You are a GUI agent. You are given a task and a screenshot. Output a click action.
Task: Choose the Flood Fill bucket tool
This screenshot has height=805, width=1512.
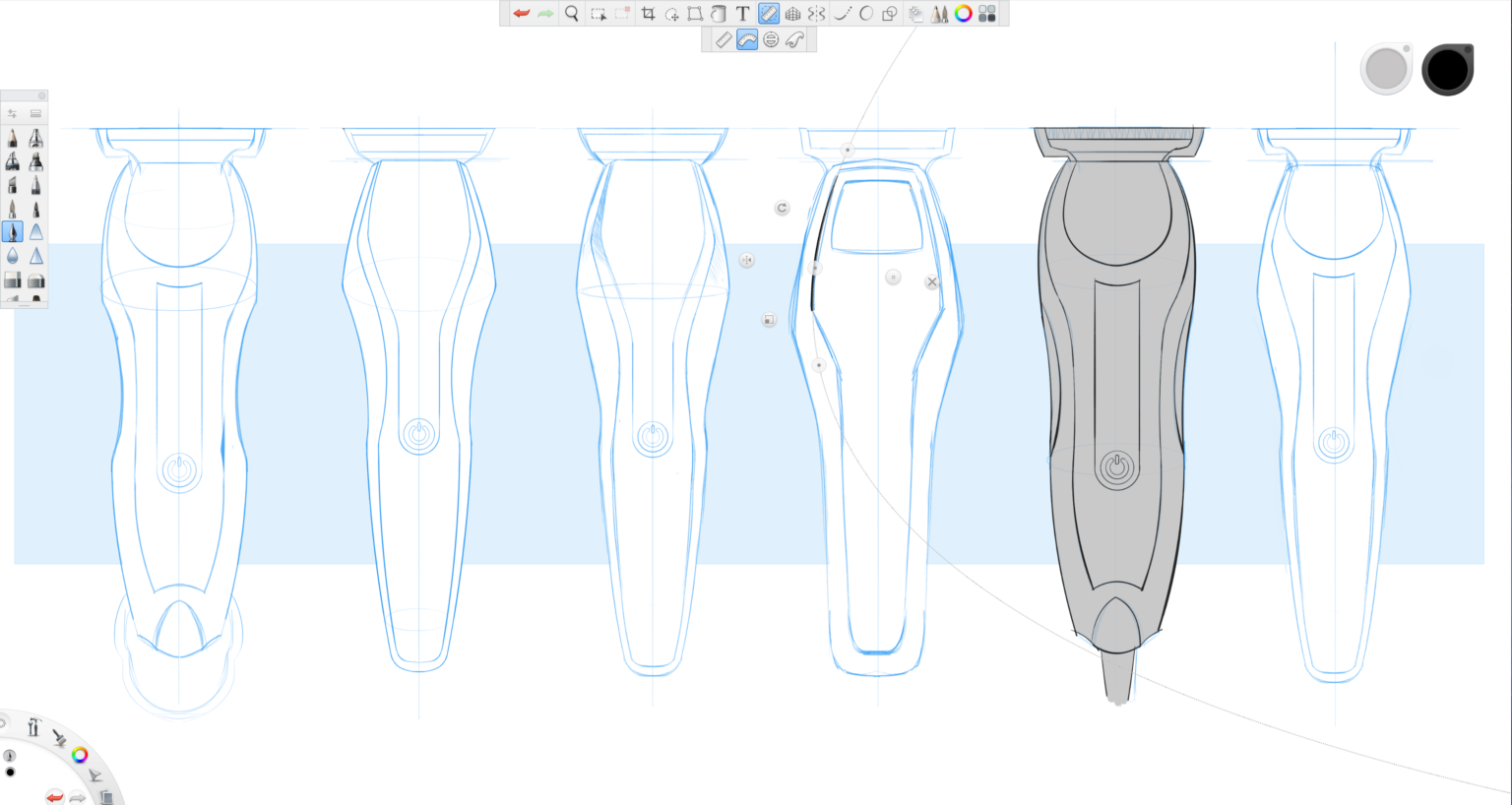719,14
